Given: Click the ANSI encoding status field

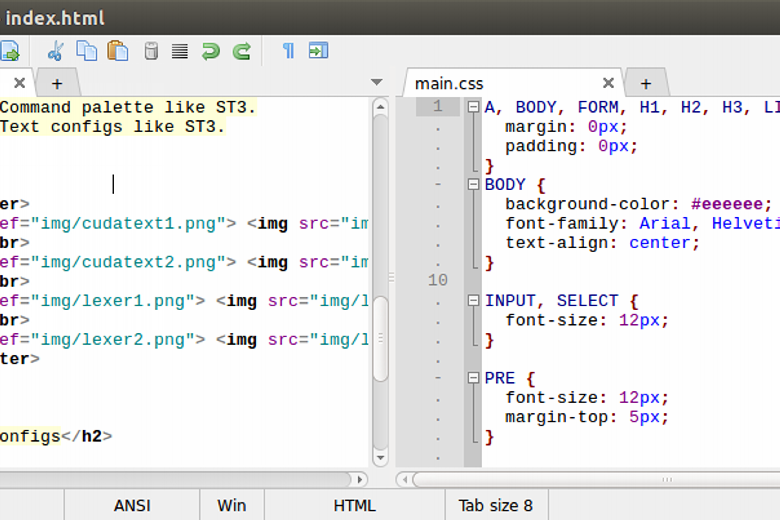Looking at the screenshot, I should 132,506.
